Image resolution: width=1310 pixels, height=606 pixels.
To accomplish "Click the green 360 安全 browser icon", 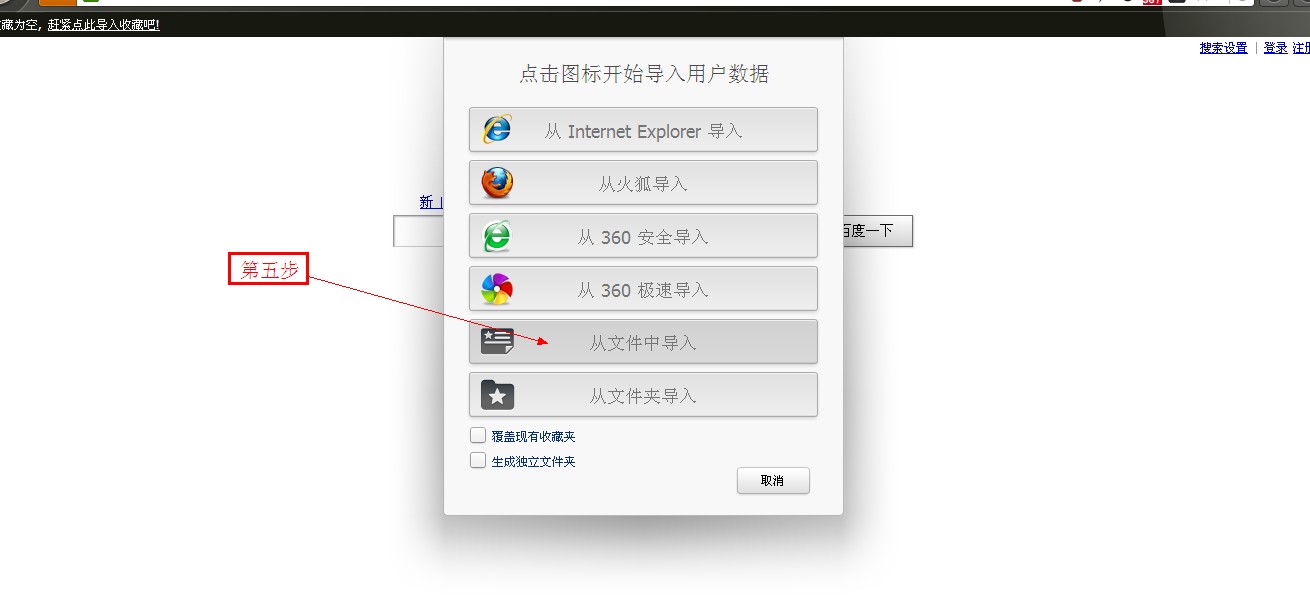I will pyautogui.click(x=497, y=235).
